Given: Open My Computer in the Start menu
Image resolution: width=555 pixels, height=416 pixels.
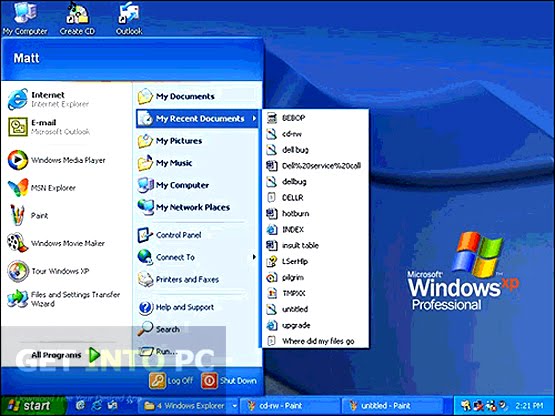Looking at the screenshot, I should click(173, 185).
